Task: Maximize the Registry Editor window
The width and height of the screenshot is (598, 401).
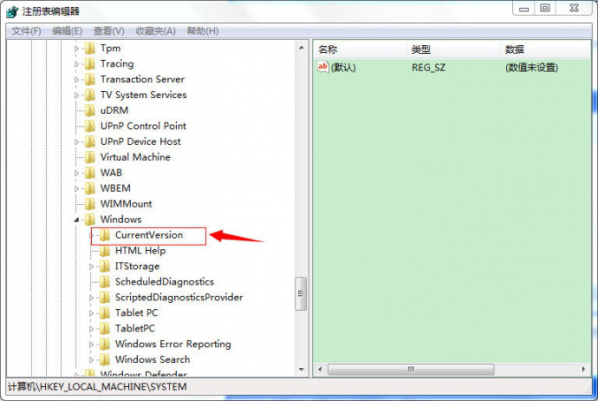Action: tap(545, 8)
